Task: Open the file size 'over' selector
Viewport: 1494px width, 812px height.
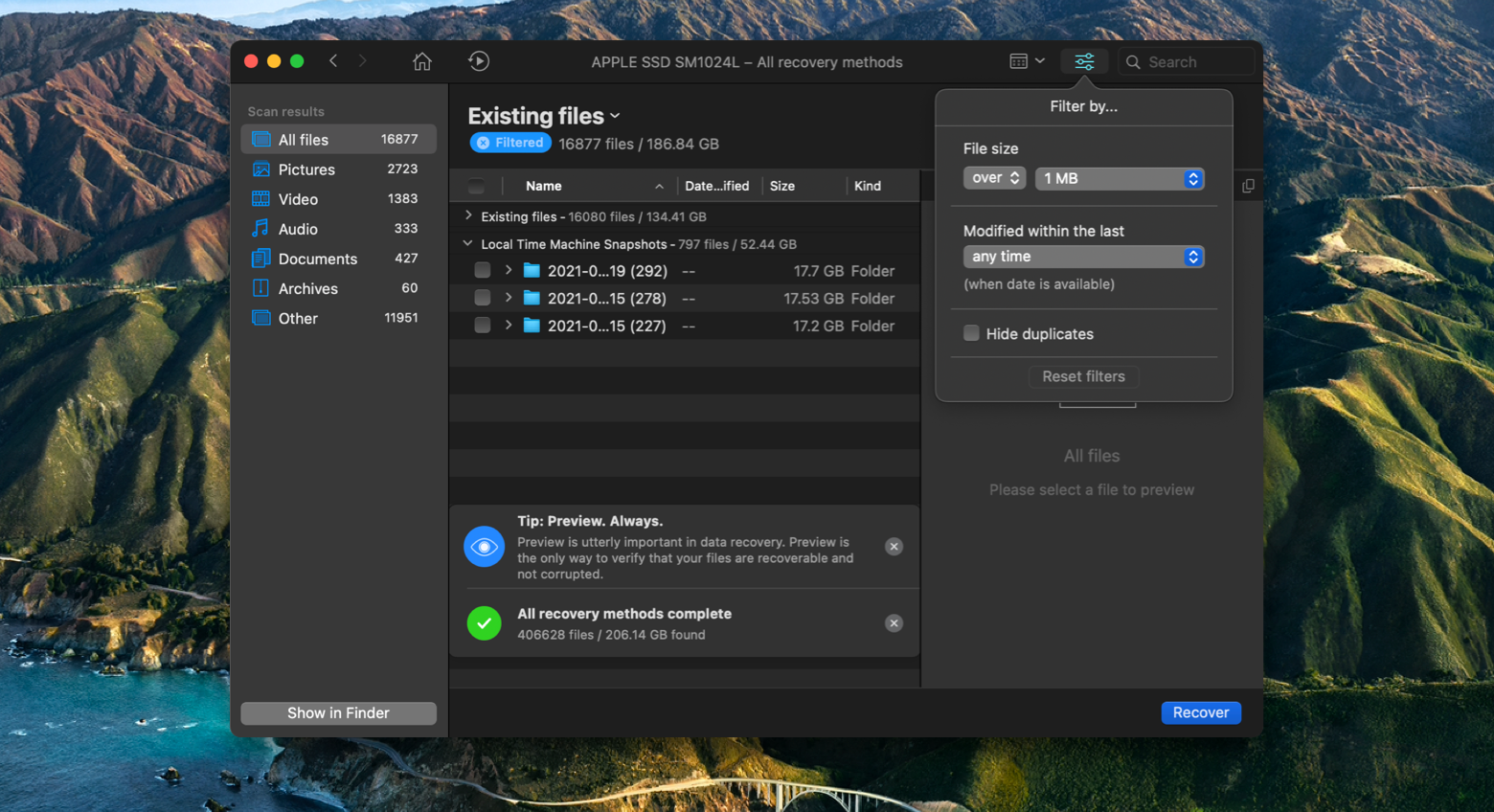Action: point(994,178)
